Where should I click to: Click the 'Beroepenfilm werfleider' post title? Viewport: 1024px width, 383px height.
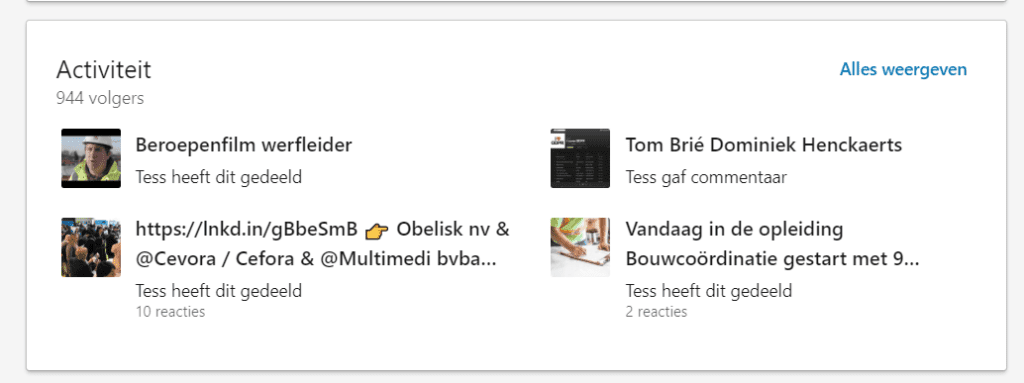[x=244, y=145]
